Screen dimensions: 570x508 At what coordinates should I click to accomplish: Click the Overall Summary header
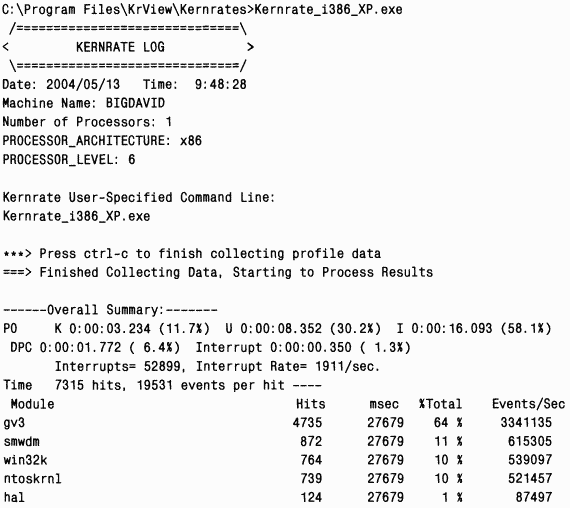(110, 310)
